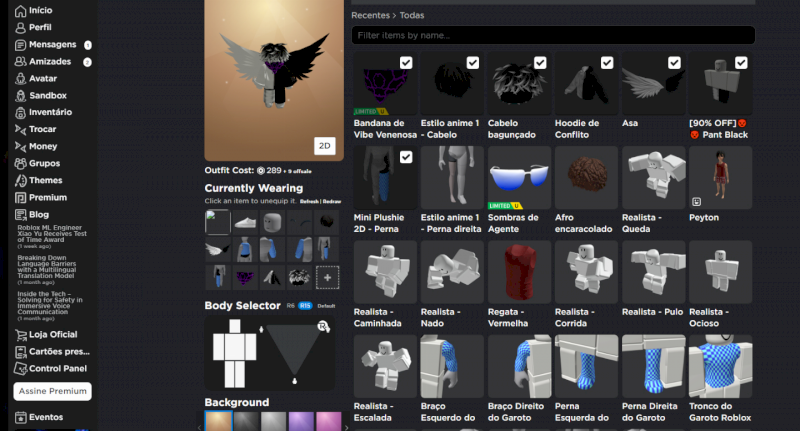Unequip the wings item in Currently Wearing
Image resolution: width=800 pixels, height=431 pixels.
218,250
